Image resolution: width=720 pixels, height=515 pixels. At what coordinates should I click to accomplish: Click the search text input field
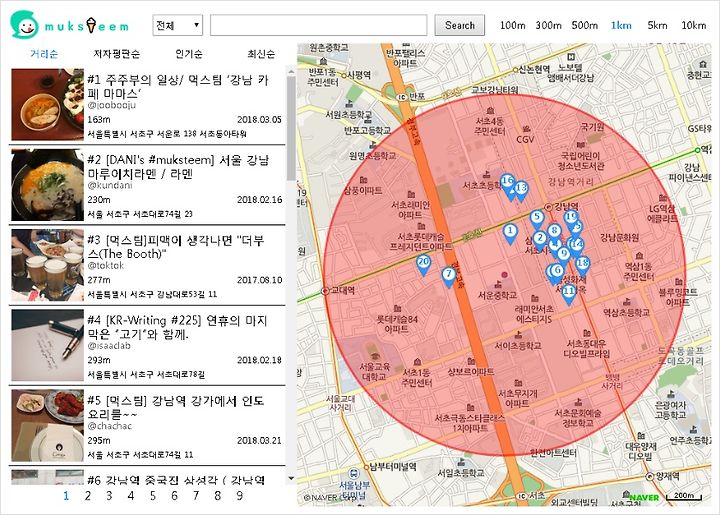point(318,25)
